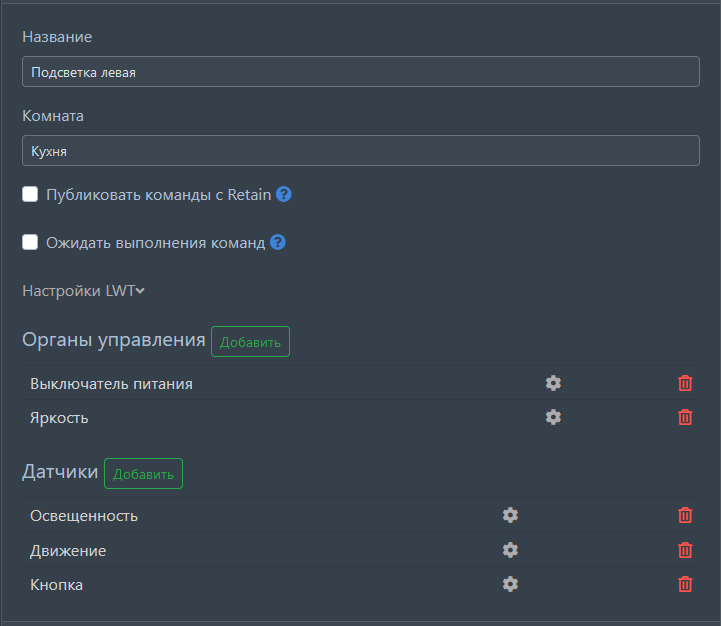Select the Движение sensor row label
This screenshot has width=721, height=626.
tap(68, 551)
